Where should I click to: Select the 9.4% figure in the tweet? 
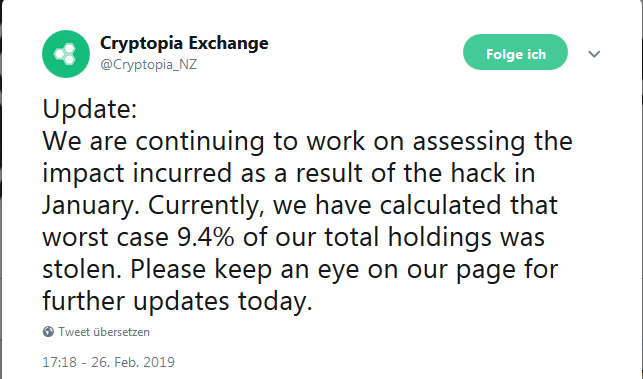(205, 237)
